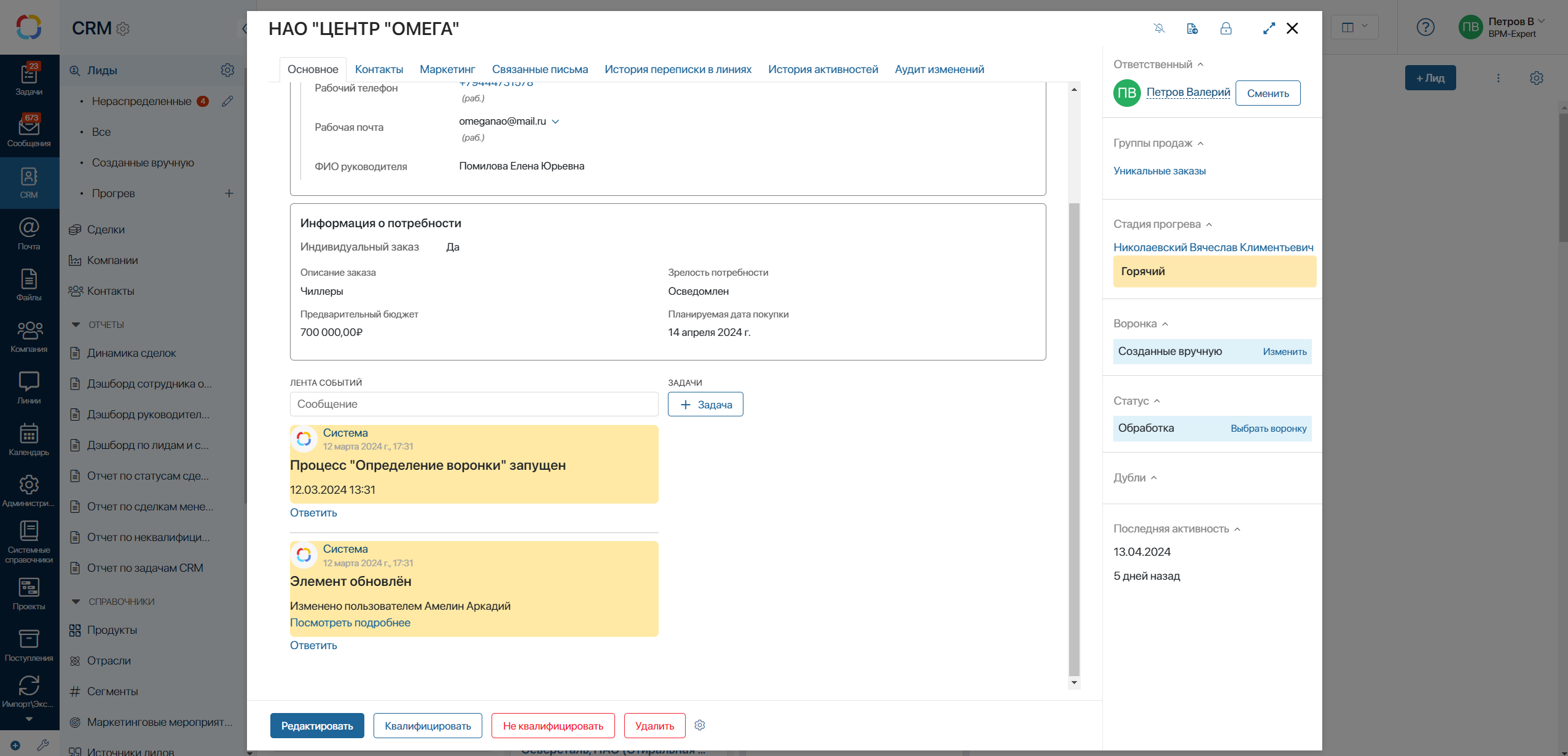Image resolution: width=1568 pixels, height=756 pixels.
Task: Click the three-dot menu near +Лид
Action: click(1499, 78)
